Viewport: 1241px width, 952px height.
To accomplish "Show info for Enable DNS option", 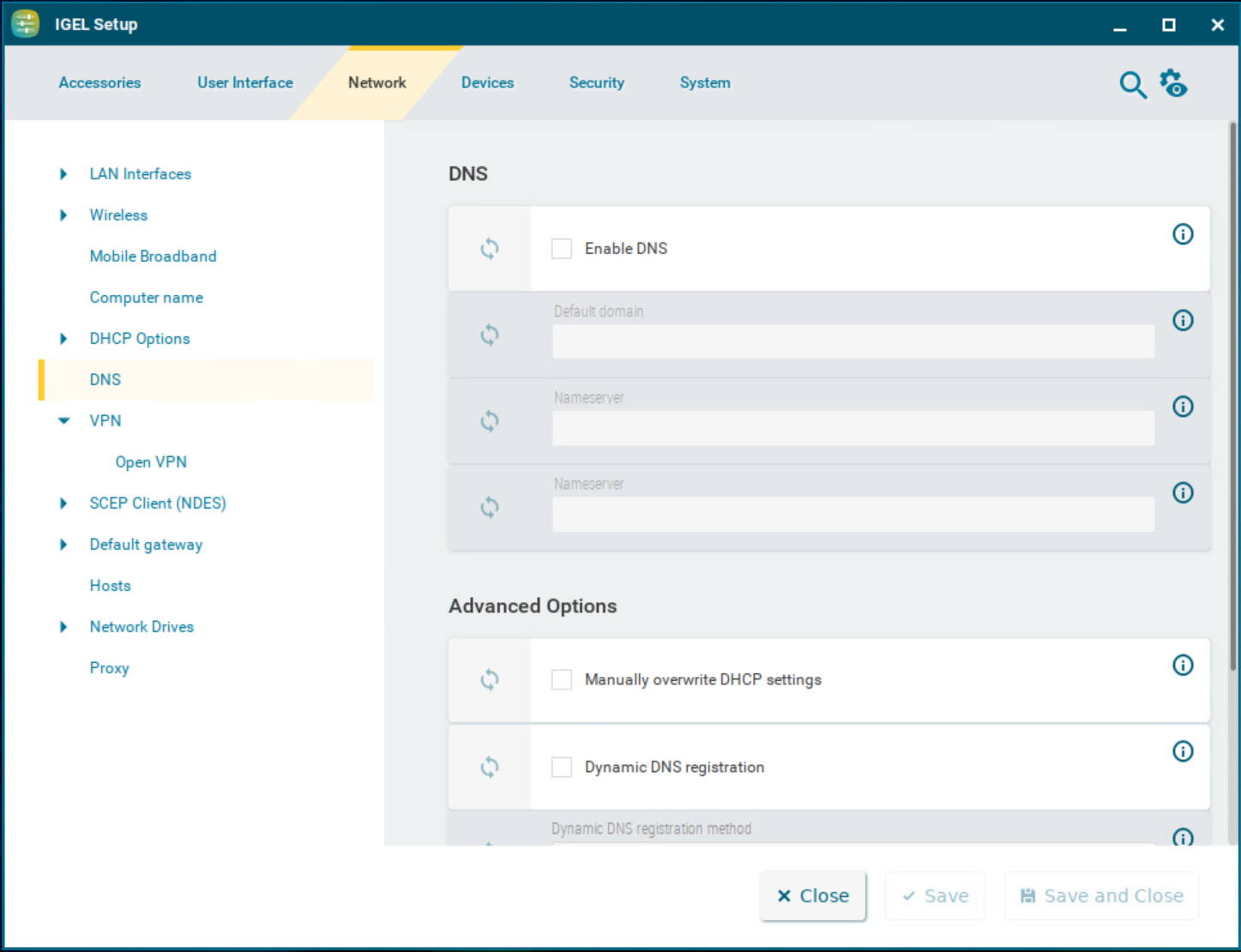I will [x=1183, y=234].
